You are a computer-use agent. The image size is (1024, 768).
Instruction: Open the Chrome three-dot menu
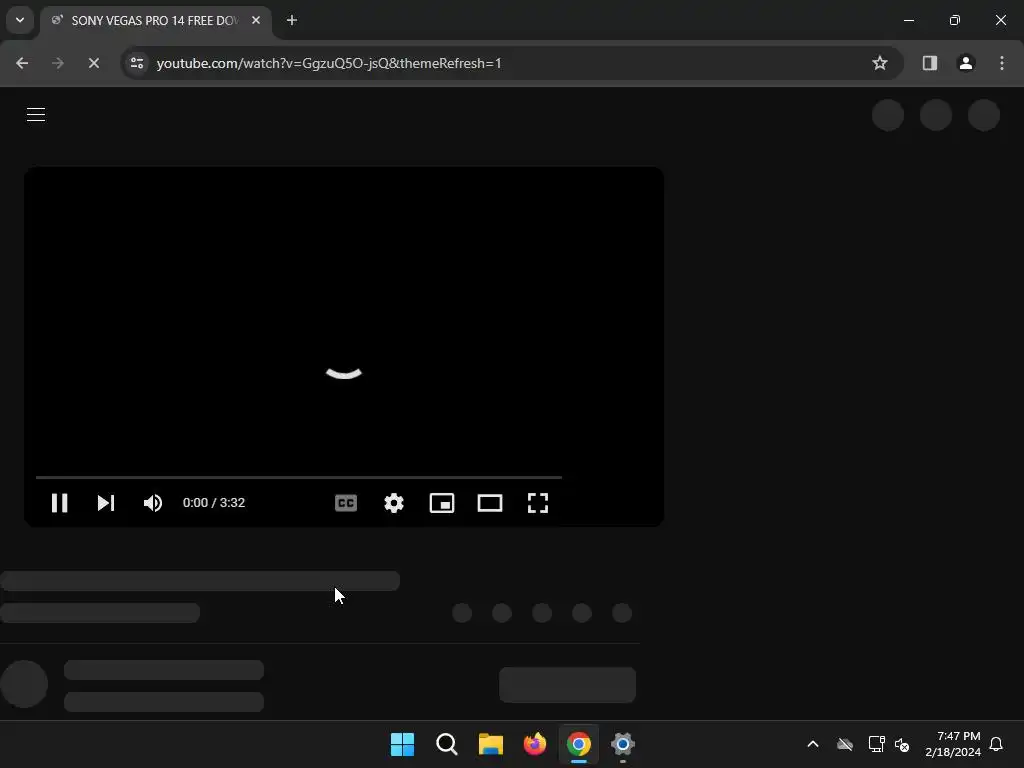click(1002, 63)
